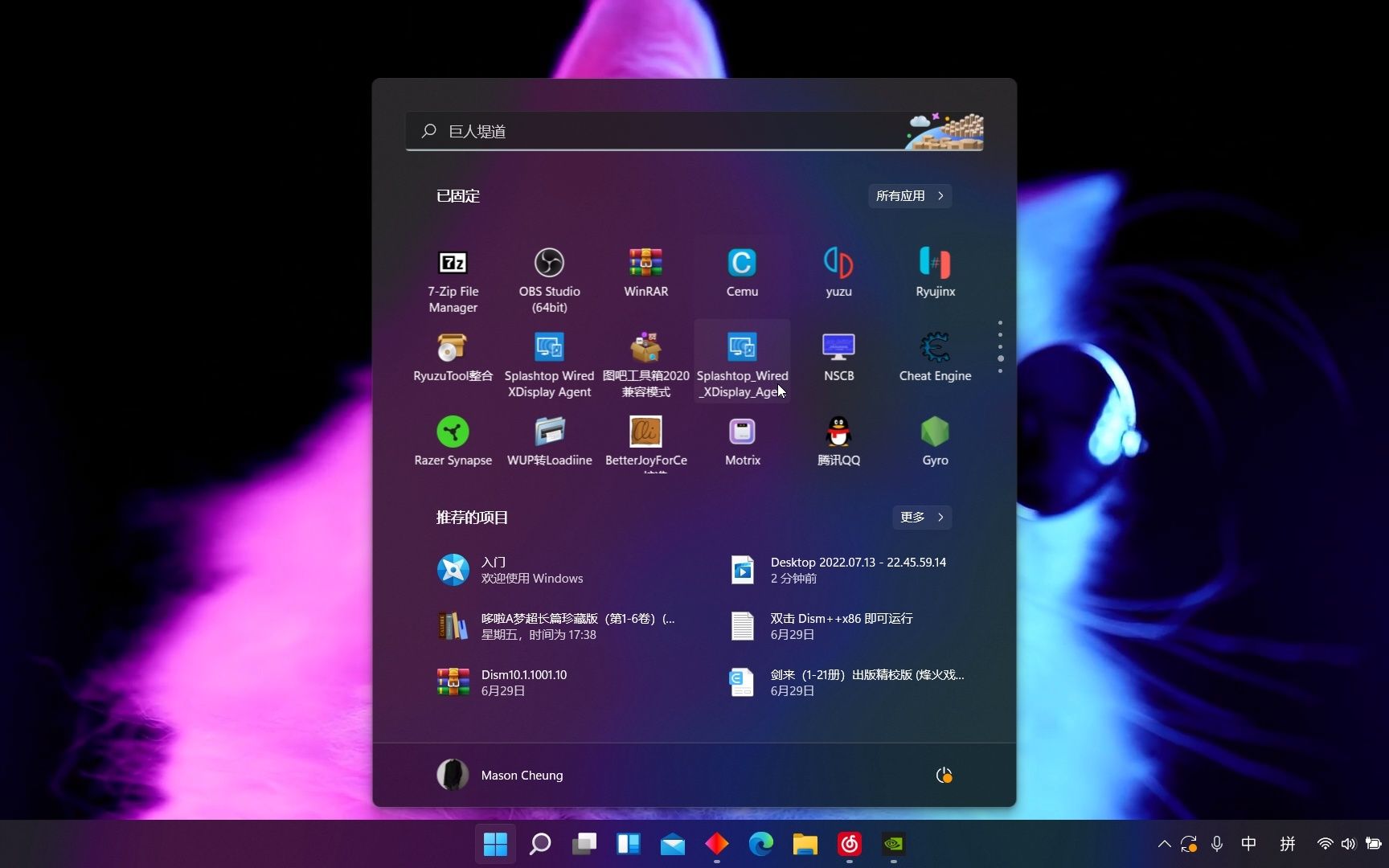Viewport: 1389px width, 868px height.
Task: Launch the Cemu emulator
Action: 742,273
